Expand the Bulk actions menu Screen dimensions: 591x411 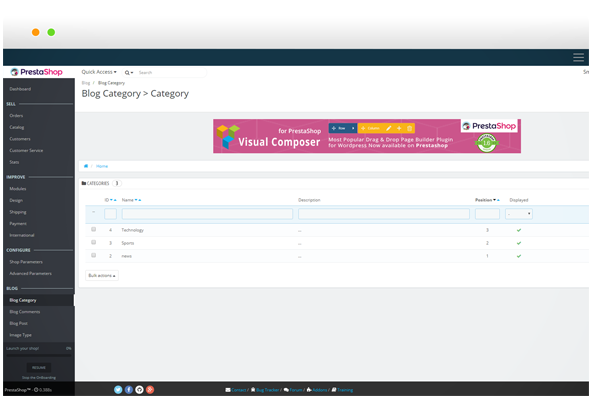[102, 276]
